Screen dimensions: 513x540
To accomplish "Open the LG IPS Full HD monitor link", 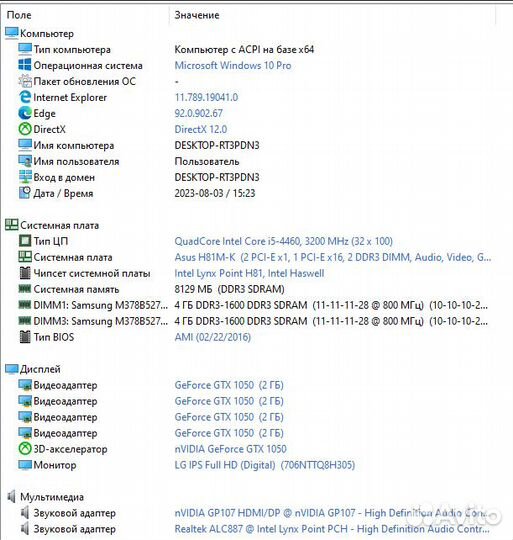I will point(264,465).
